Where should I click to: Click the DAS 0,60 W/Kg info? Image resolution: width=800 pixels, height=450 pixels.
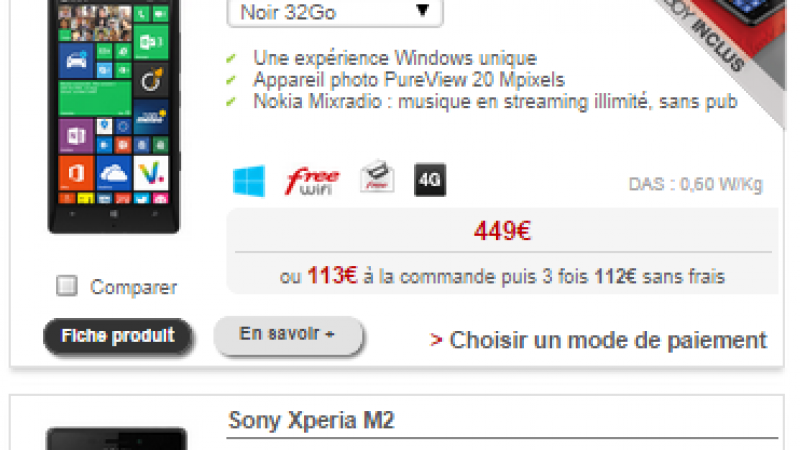tap(695, 184)
